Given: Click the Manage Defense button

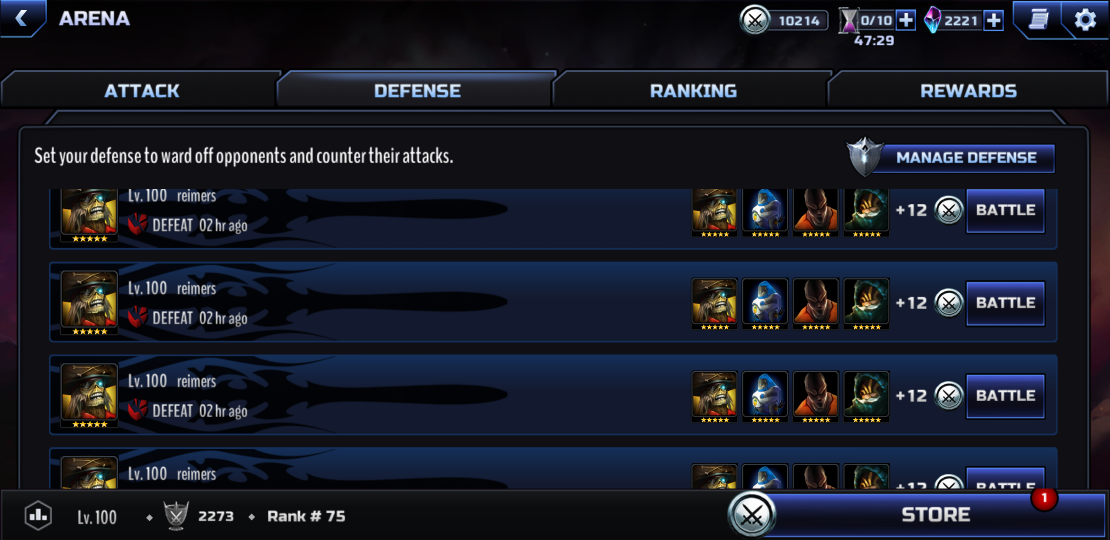Looking at the screenshot, I should (966, 158).
